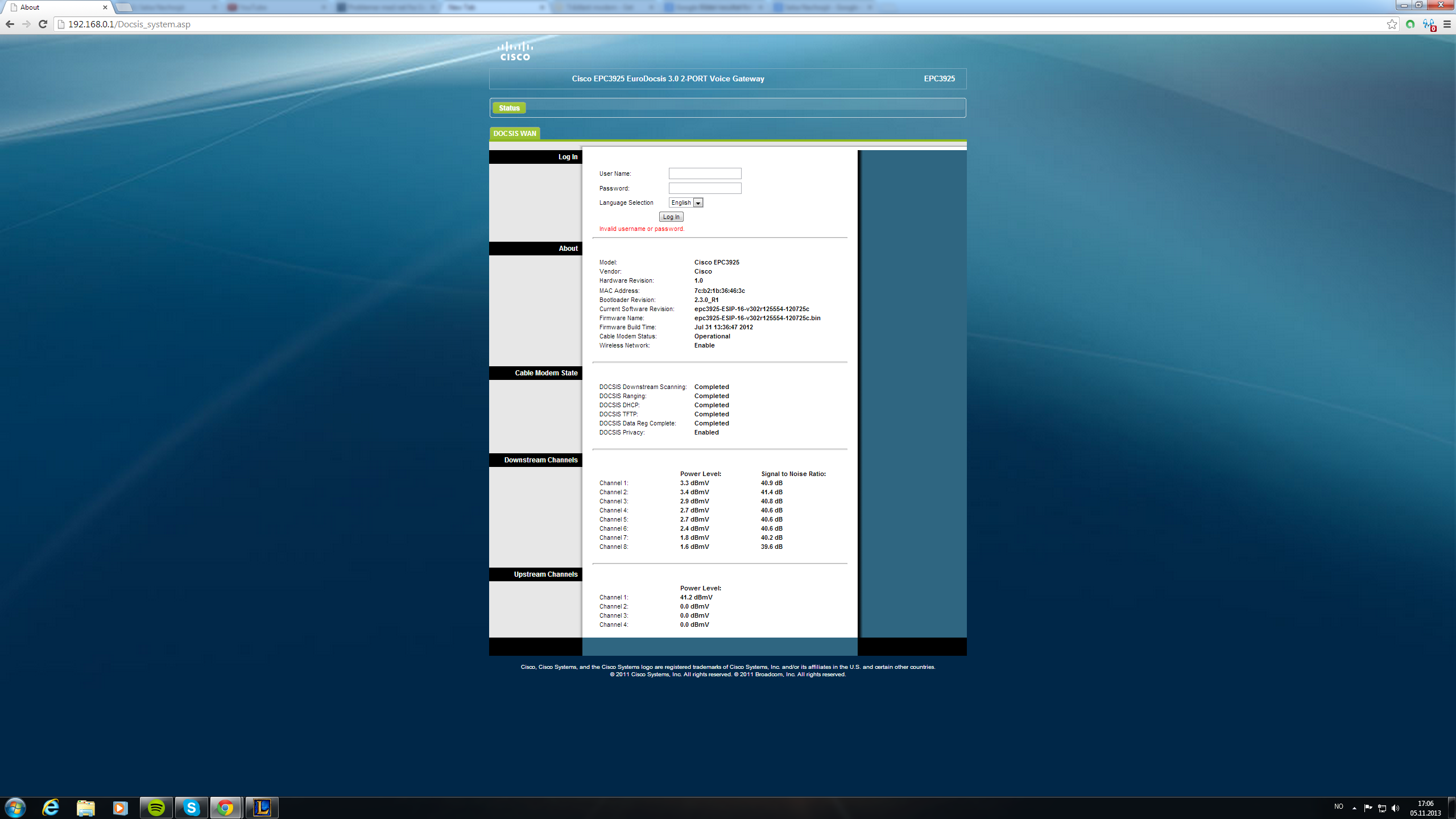Open League of Legends taskbar icon
Viewport: 1456px width, 819px height.
click(262, 808)
